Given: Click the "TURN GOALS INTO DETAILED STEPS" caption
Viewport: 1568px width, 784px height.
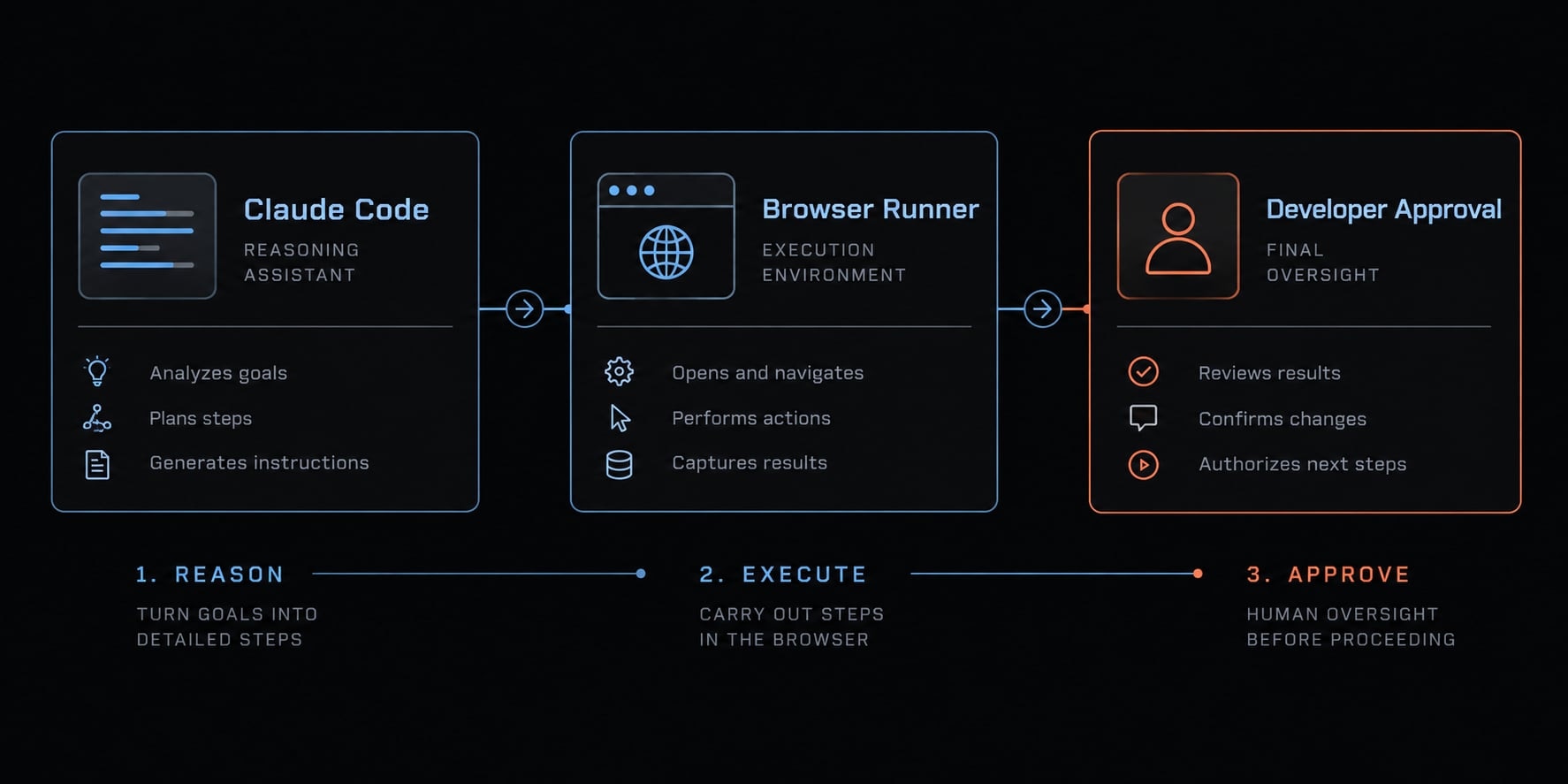Looking at the screenshot, I should click(x=227, y=627).
